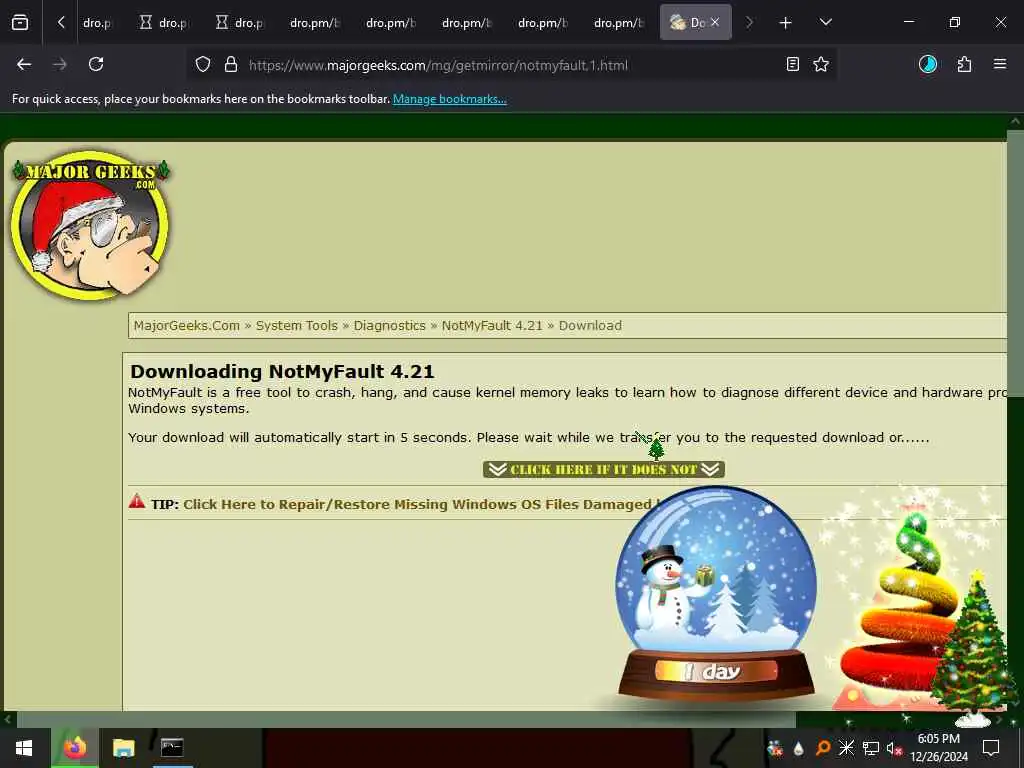Screen dimensions: 1024x768
Task: Click the scrollbar up arrow
Action: (x=1016, y=121)
